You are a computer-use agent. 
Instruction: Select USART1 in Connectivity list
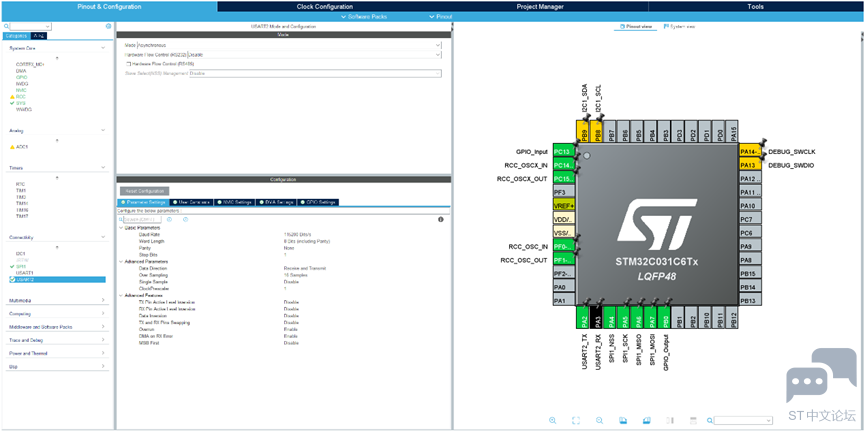coord(25,273)
